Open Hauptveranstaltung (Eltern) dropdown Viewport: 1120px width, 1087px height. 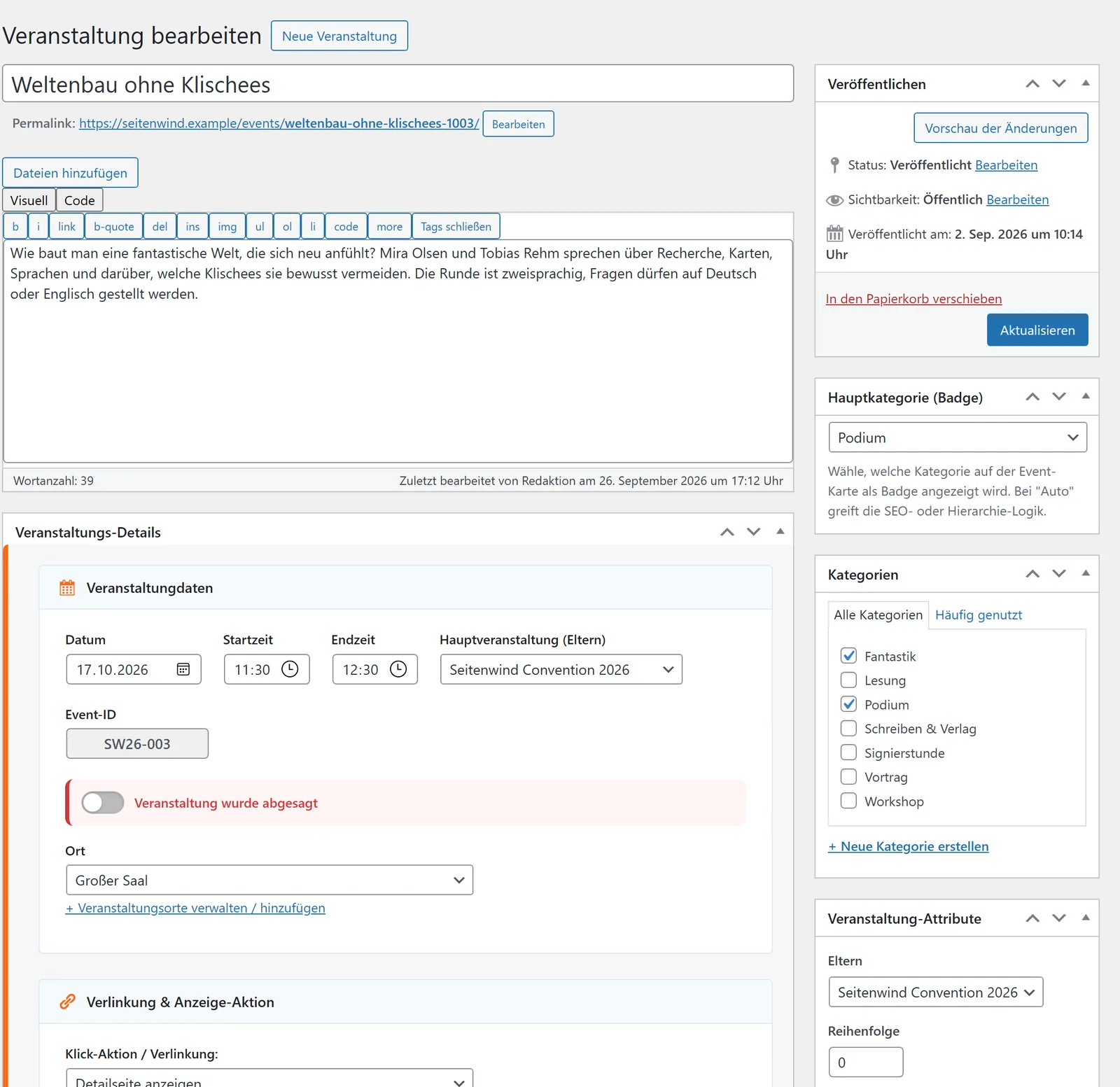tap(561, 669)
